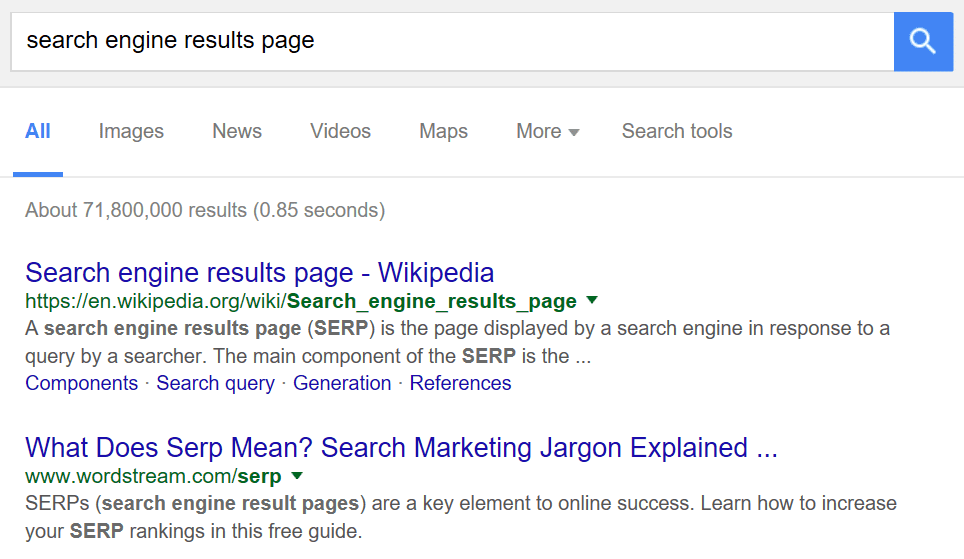
Task: Open the Wikipedia search engine results page link
Action: (259, 272)
